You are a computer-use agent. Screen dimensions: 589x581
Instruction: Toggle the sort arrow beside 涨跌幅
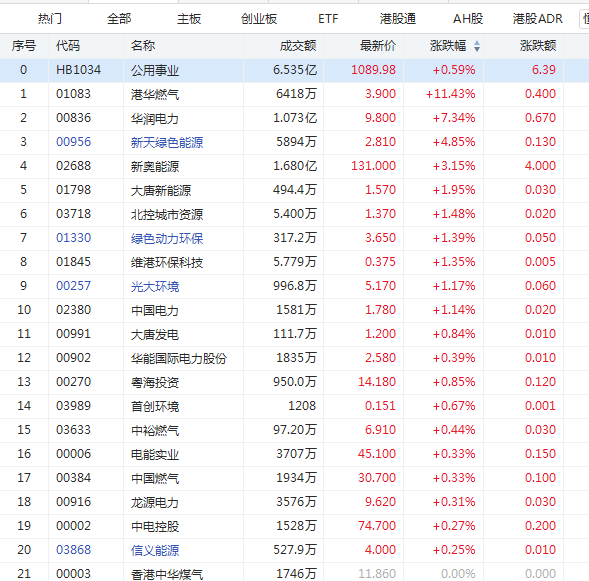(477, 46)
